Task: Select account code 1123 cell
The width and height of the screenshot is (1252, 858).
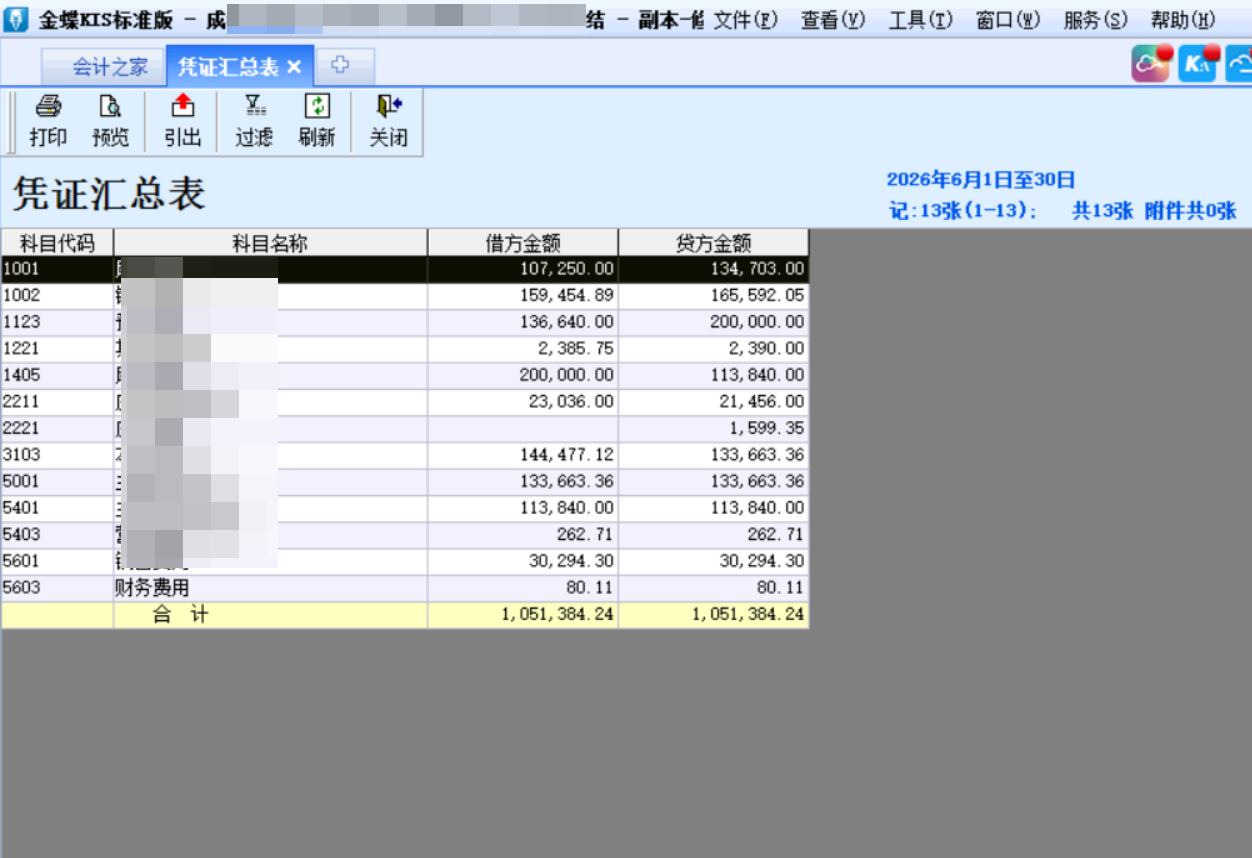Action: click(57, 322)
